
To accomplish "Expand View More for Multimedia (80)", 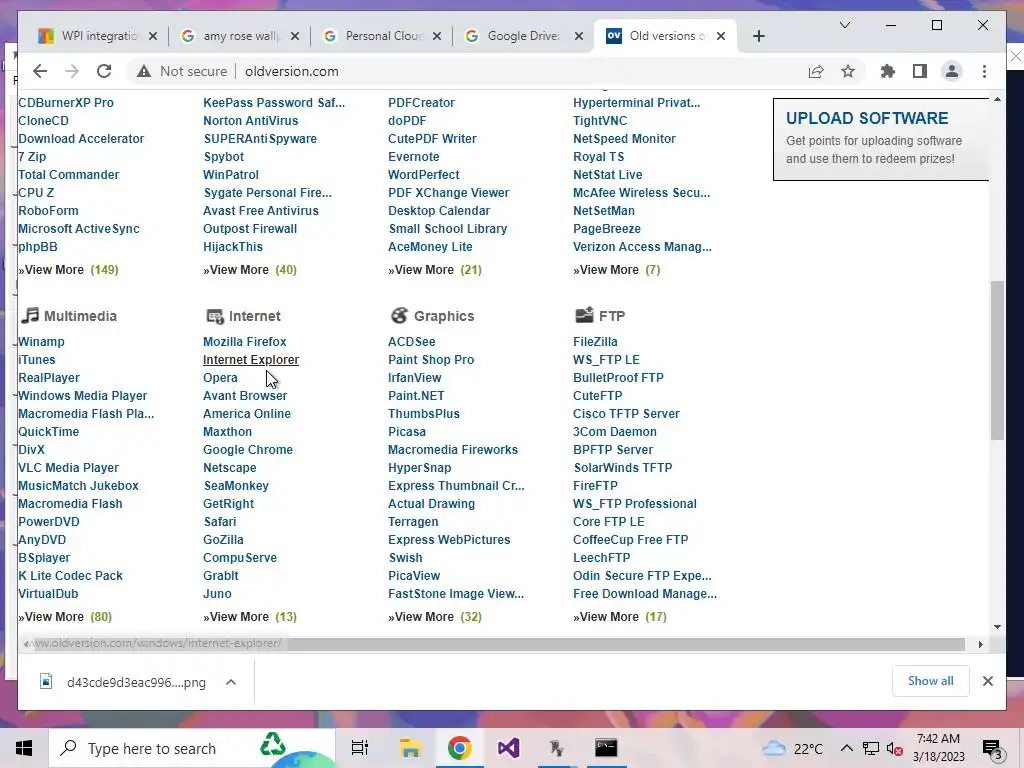I will (65, 616).
